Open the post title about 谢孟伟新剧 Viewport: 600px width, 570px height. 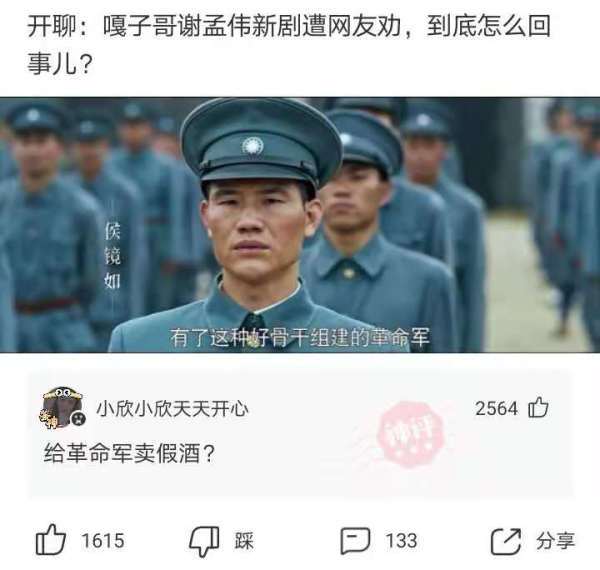pyautogui.click(x=289, y=44)
